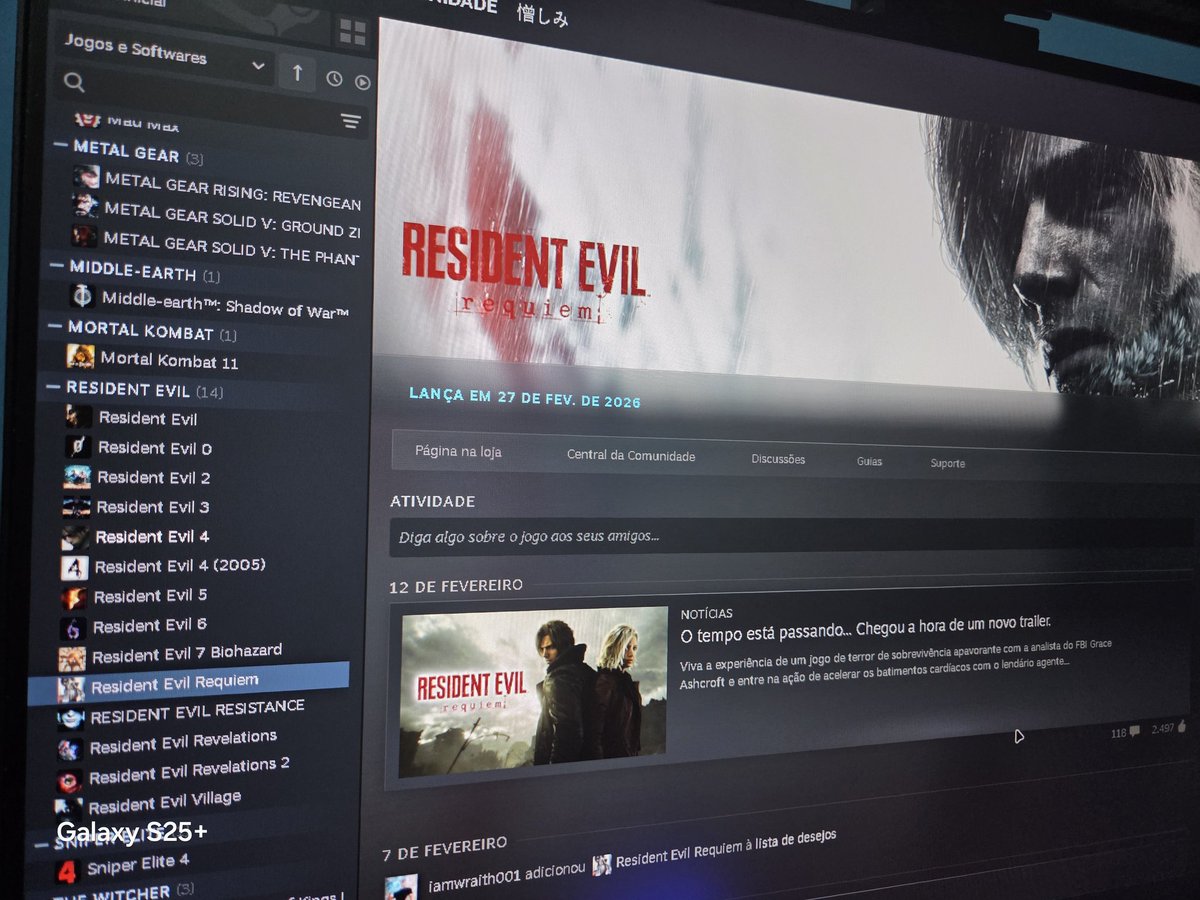Image resolution: width=1200 pixels, height=900 pixels.
Task: Select Metal Gear Rising: Revengeance icon
Action: 86,177
